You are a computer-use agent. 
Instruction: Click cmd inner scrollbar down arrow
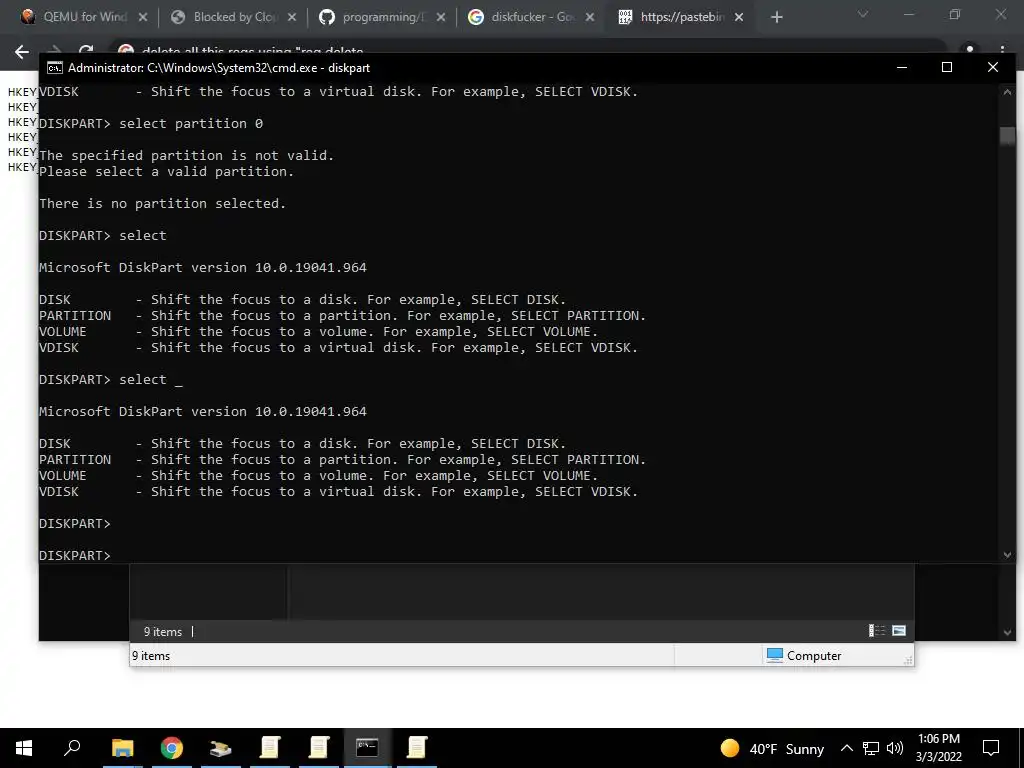click(x=1007, y=555)
